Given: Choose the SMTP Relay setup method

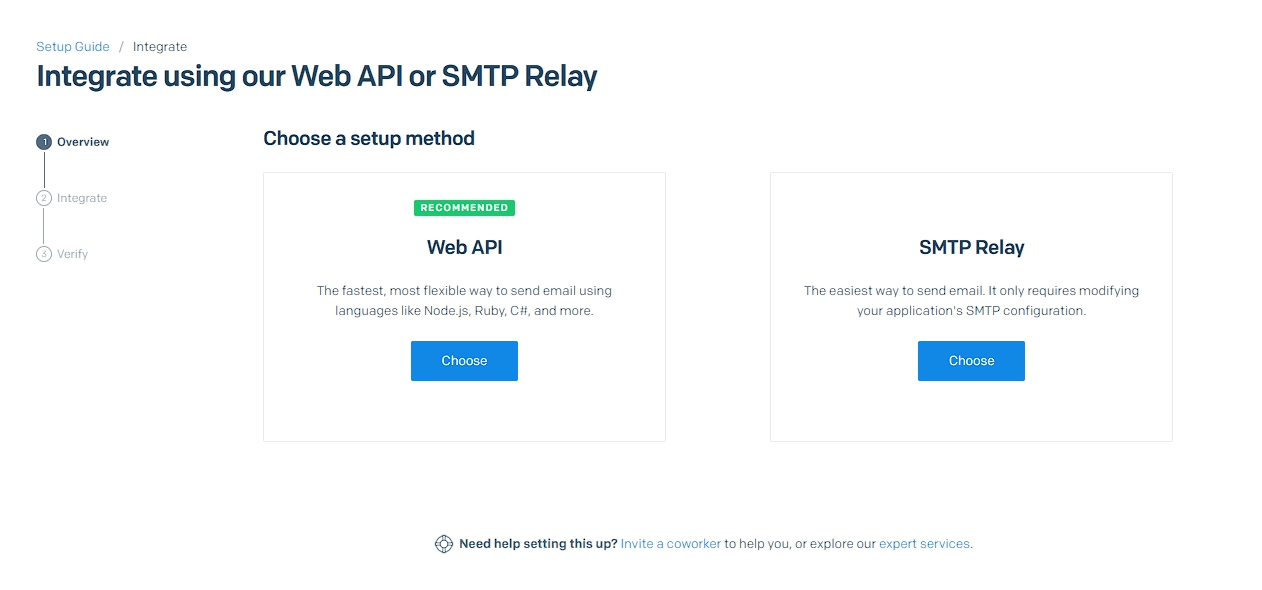Looking at the screenshot, I should click(x=971, y=361).
